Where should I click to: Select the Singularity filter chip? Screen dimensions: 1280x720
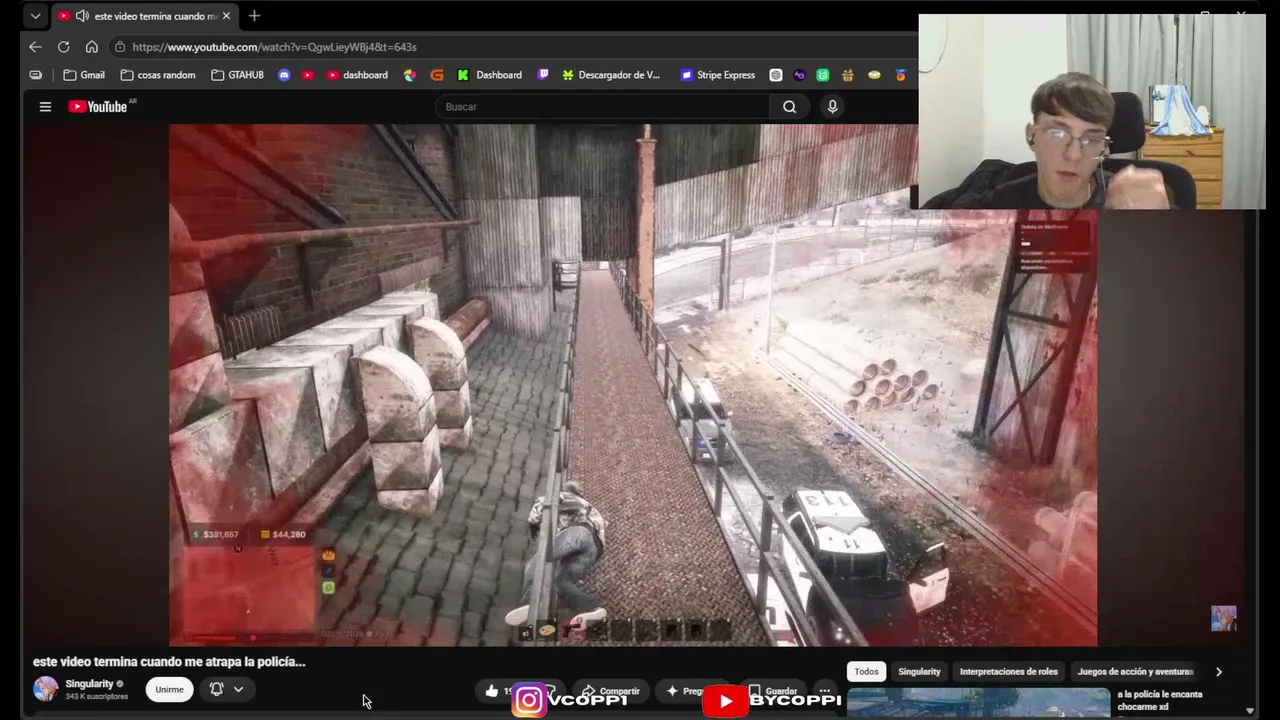coord(919,672)
